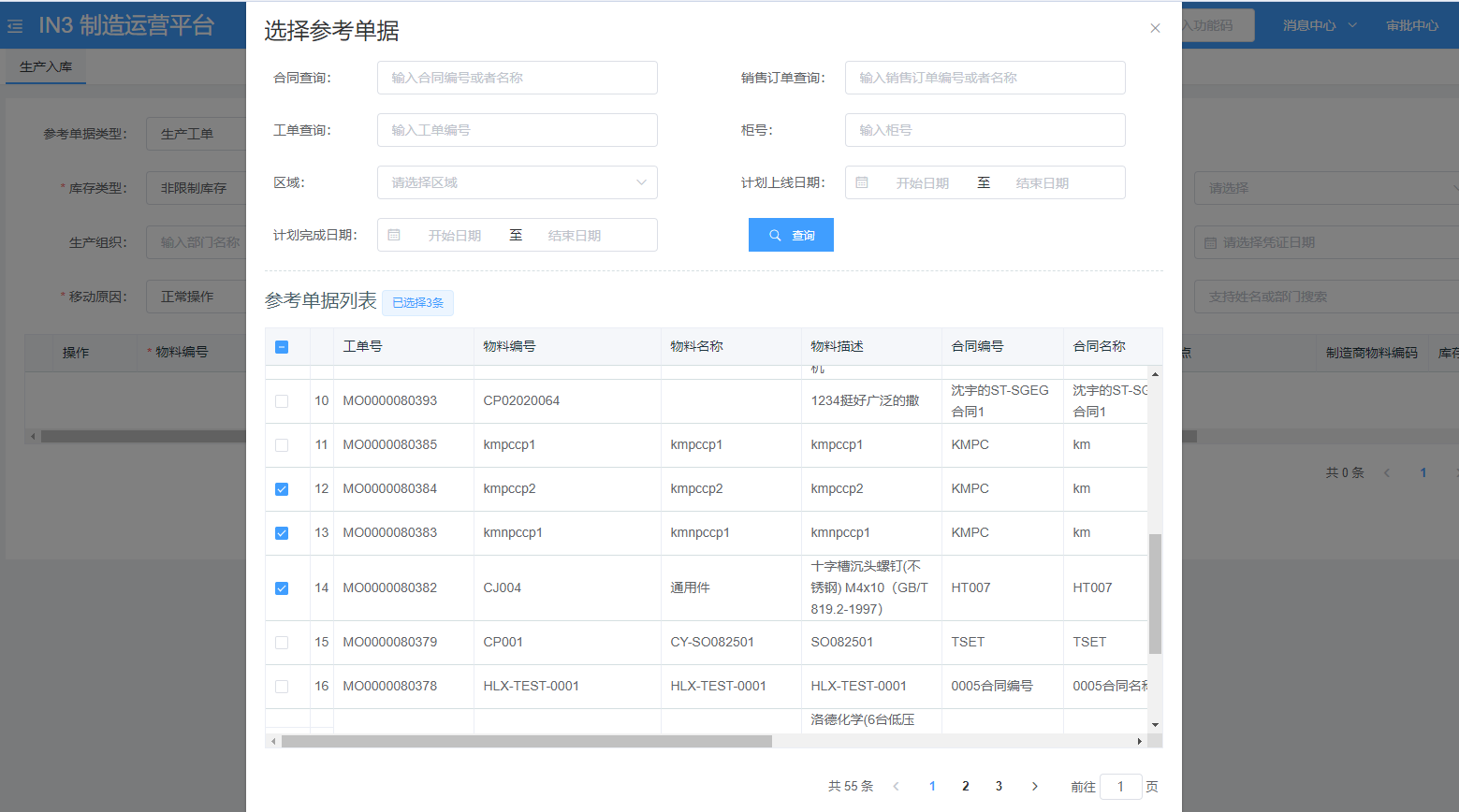
Task: Expand the 消息中心 dropdown
Action: coord(1319,25)
